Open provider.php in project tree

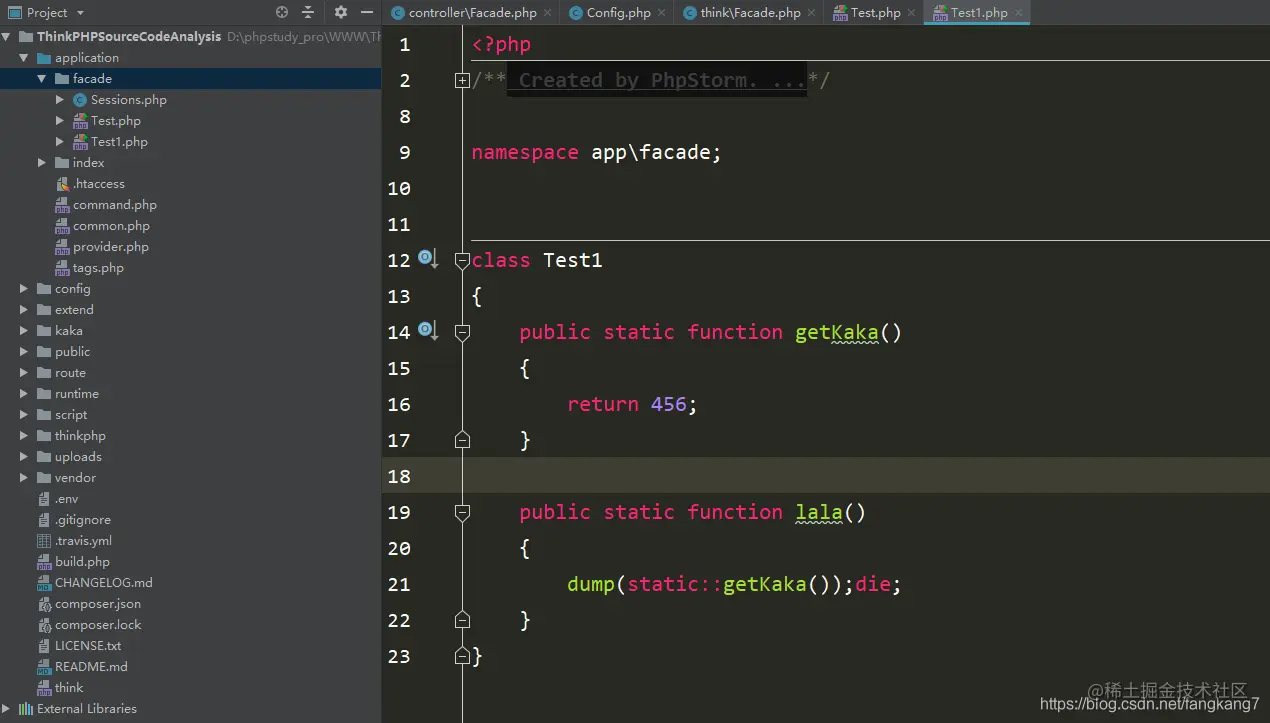point(110,247)
